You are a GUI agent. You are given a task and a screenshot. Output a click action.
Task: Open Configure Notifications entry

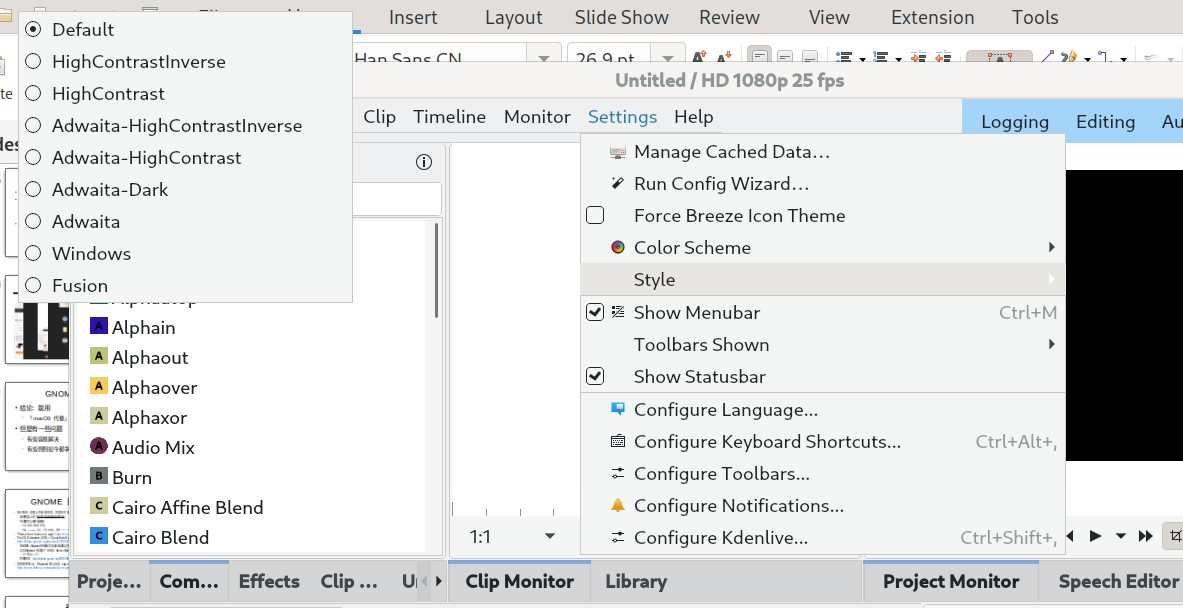[x=822, y=505]
